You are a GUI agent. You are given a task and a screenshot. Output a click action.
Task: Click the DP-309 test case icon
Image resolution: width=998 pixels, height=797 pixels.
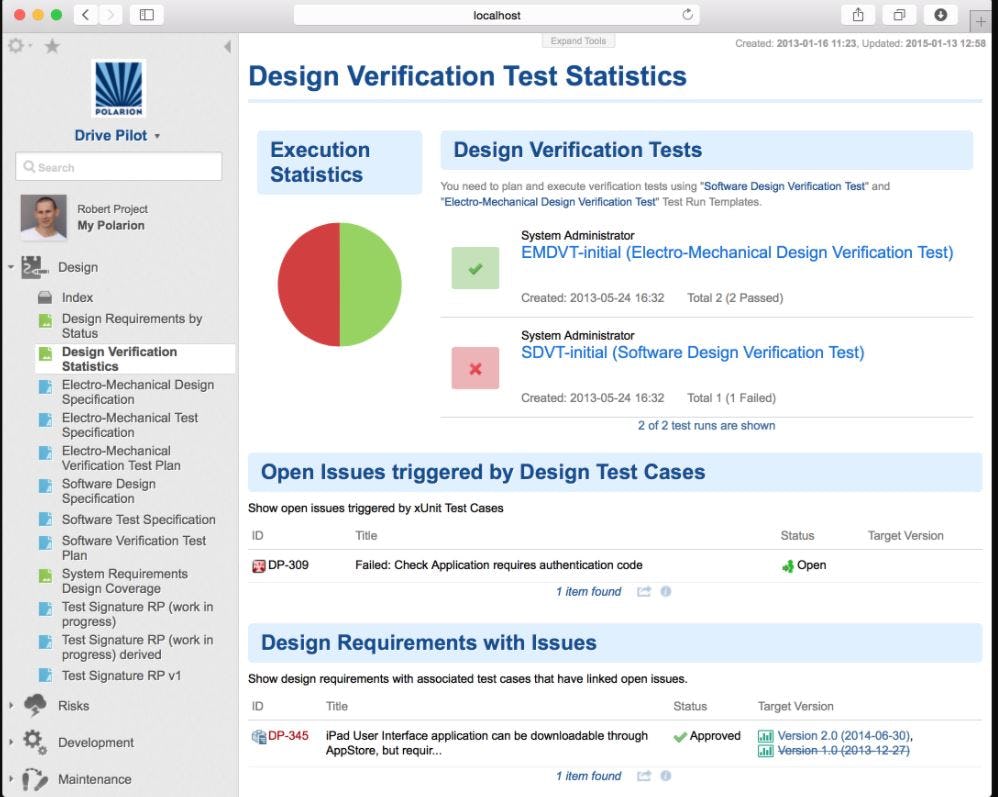coord(260,564)
